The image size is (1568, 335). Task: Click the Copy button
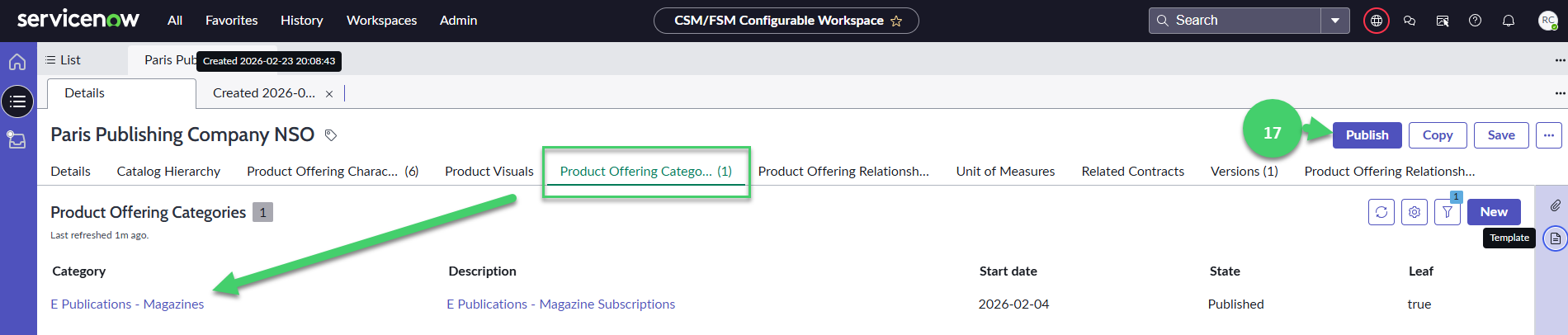1438,135
